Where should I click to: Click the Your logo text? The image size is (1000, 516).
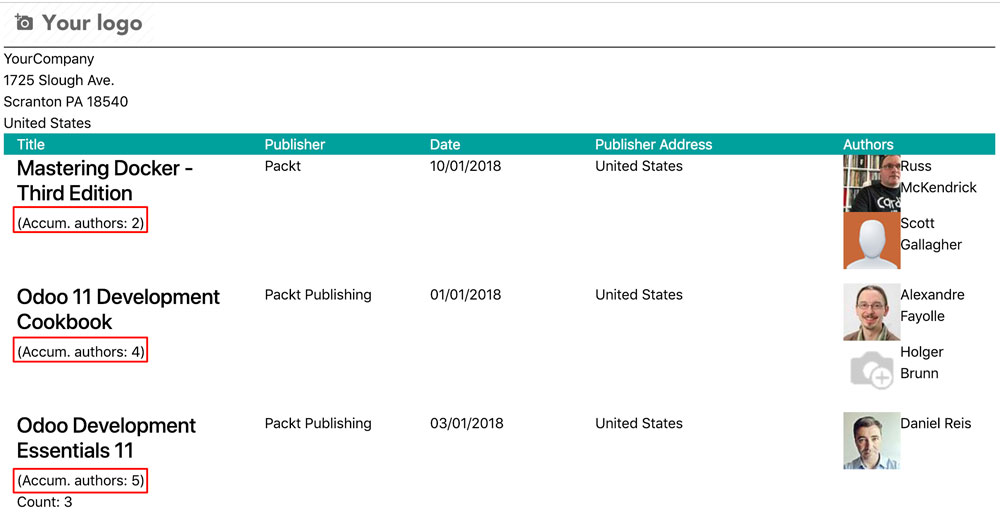92,23
